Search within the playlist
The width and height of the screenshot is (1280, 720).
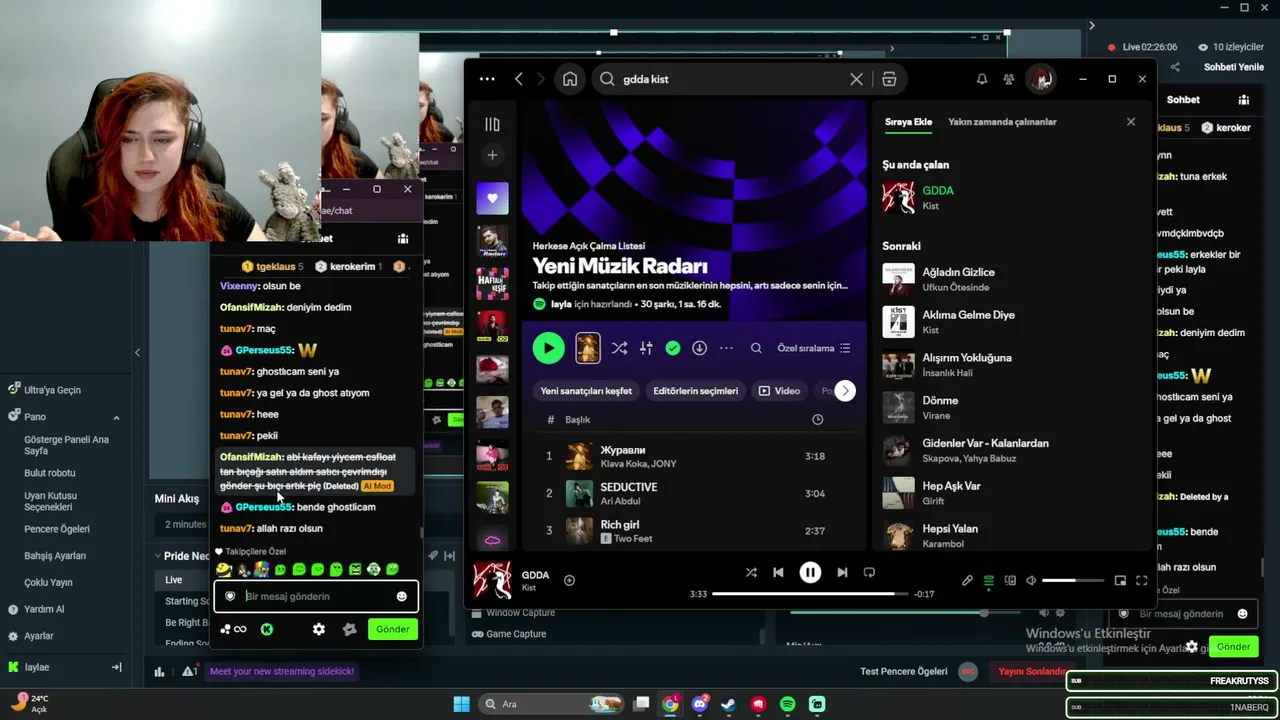pos(756,348)
